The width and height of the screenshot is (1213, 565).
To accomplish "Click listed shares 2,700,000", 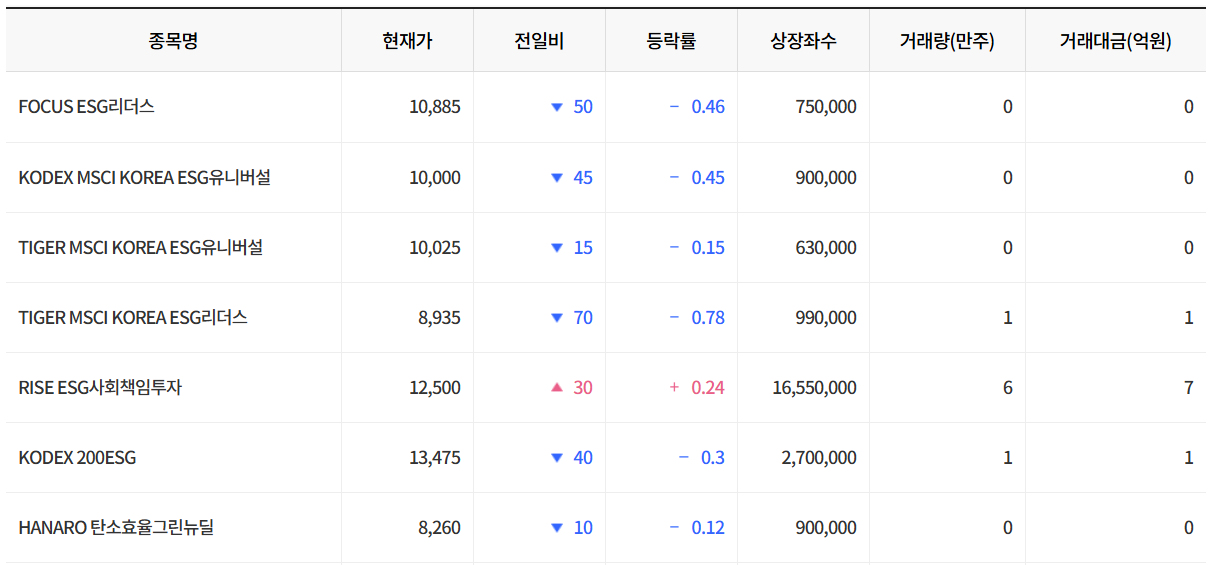I will point(819,457).
